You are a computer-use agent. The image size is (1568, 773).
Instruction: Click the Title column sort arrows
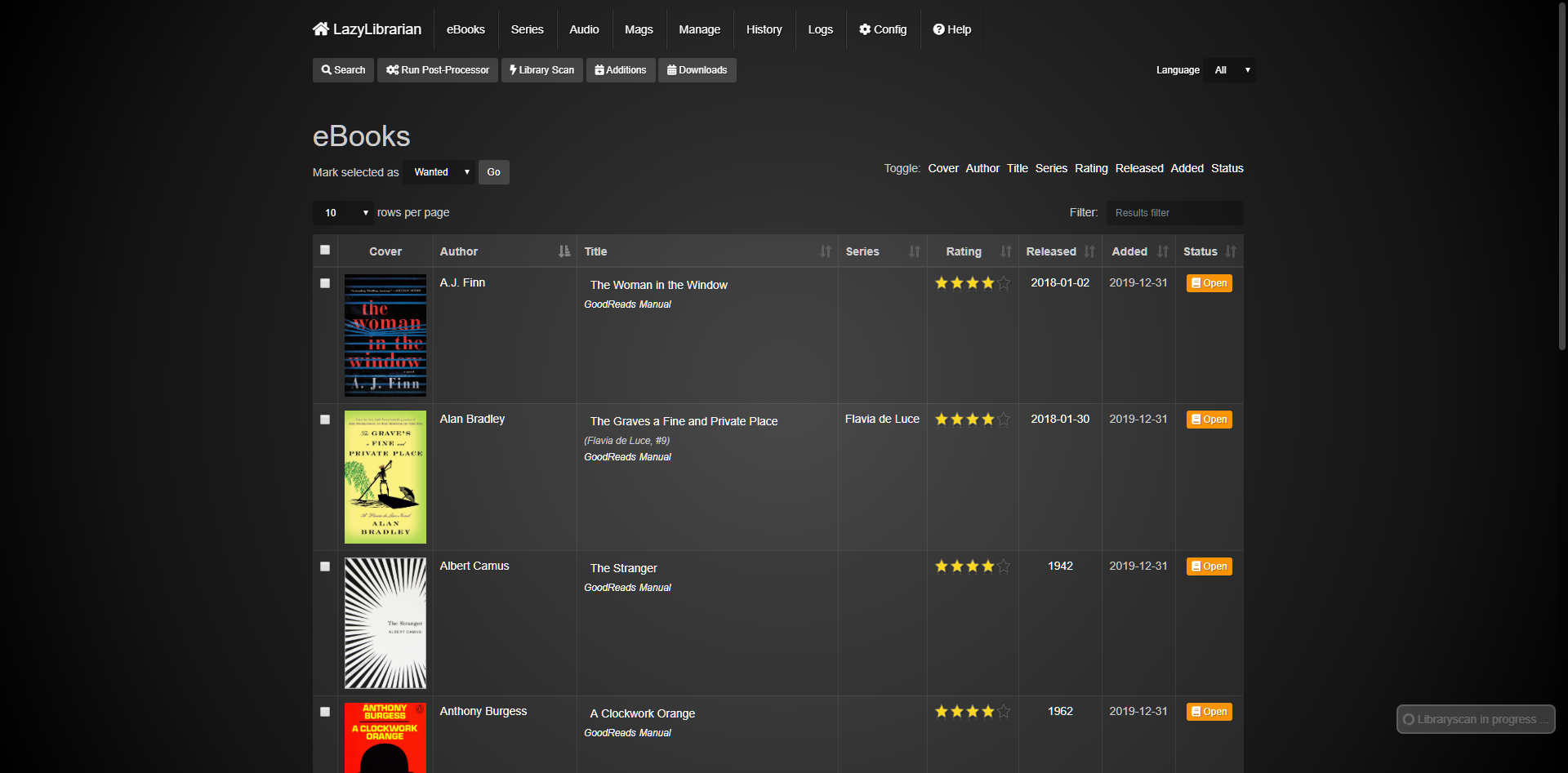tap(826, 251)
